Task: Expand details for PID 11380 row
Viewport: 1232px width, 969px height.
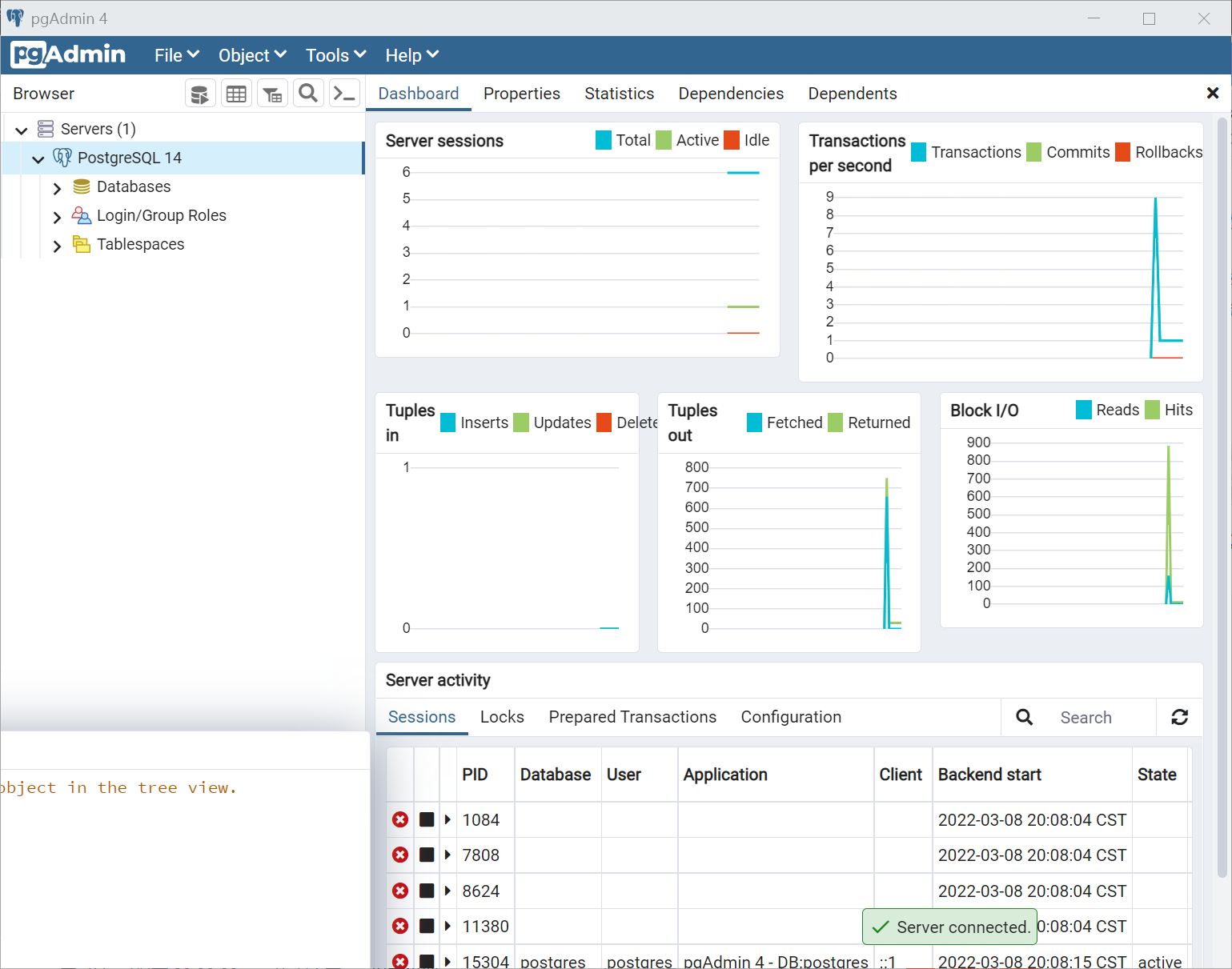Action: (x=447, y=926)
